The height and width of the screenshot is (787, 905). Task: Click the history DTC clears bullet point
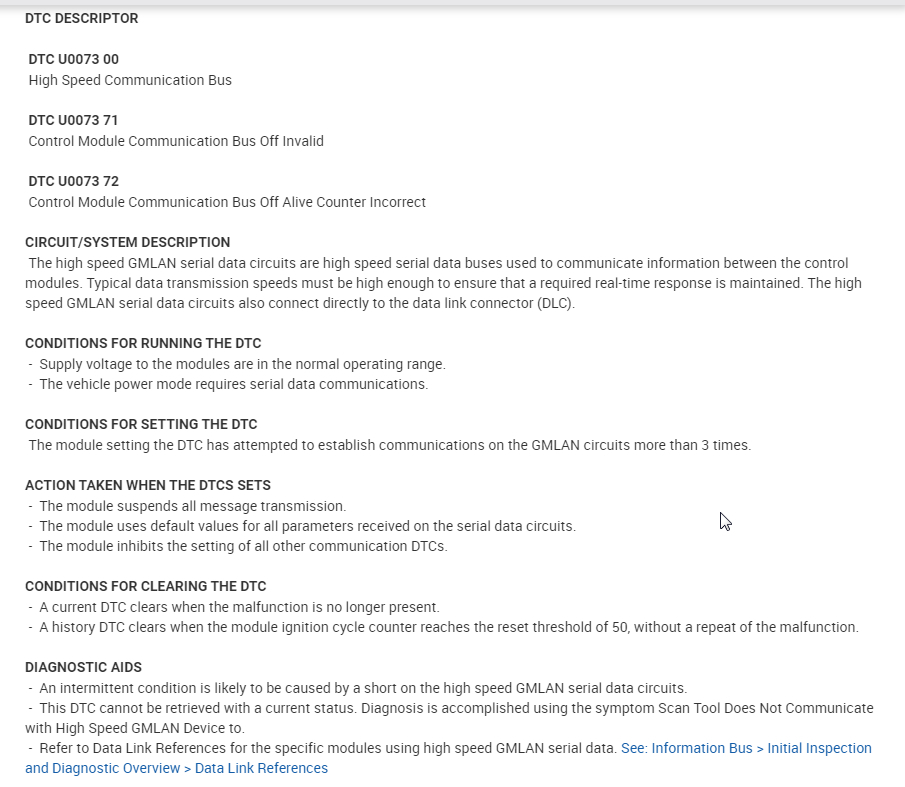(x=448, y=627)
